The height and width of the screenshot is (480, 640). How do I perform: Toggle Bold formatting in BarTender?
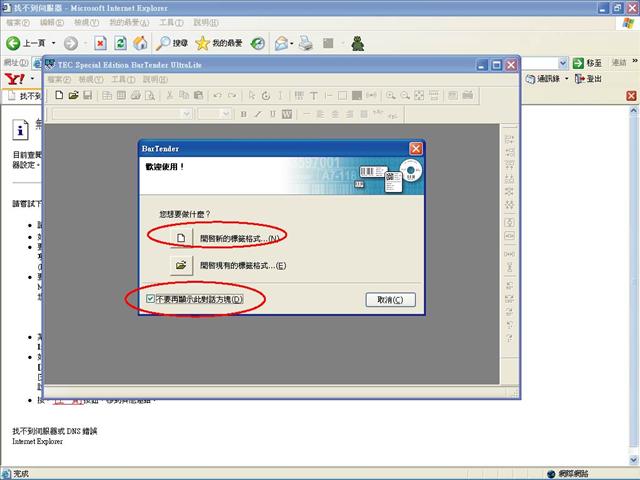244,114
